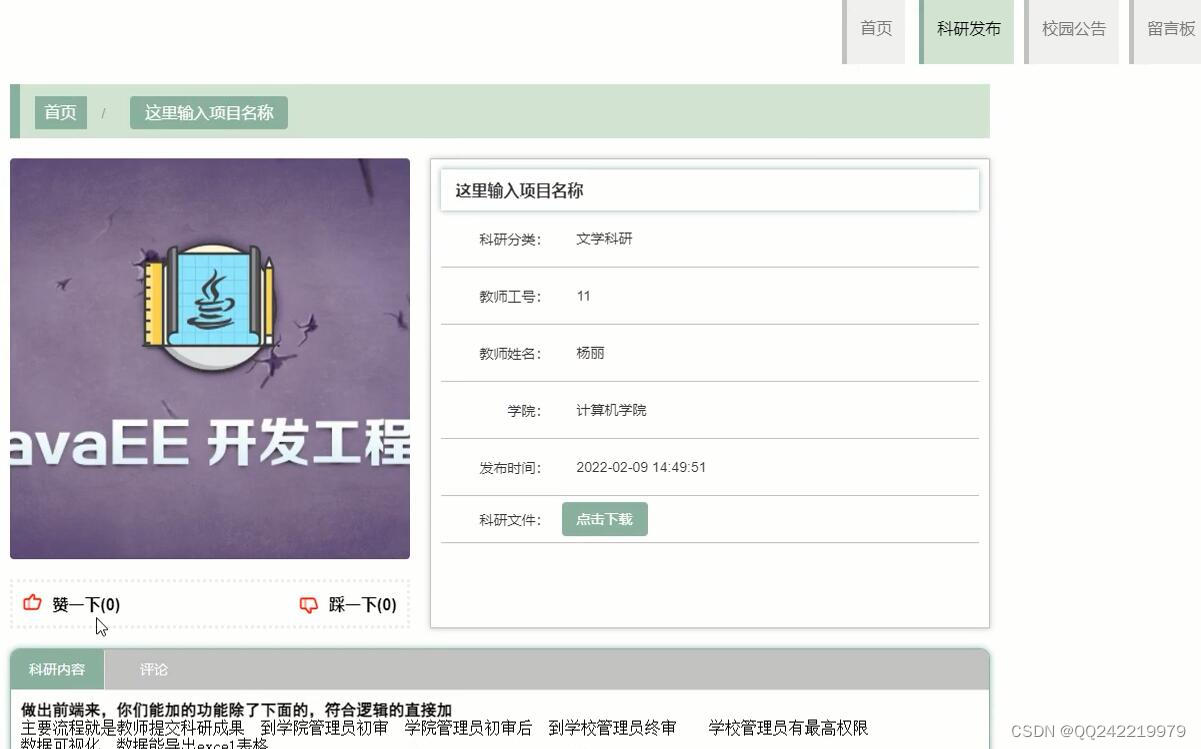Viewport: 1201px width, 749px height.
Task: Click the 教师工号 label
Action: [x=510, y=297]
